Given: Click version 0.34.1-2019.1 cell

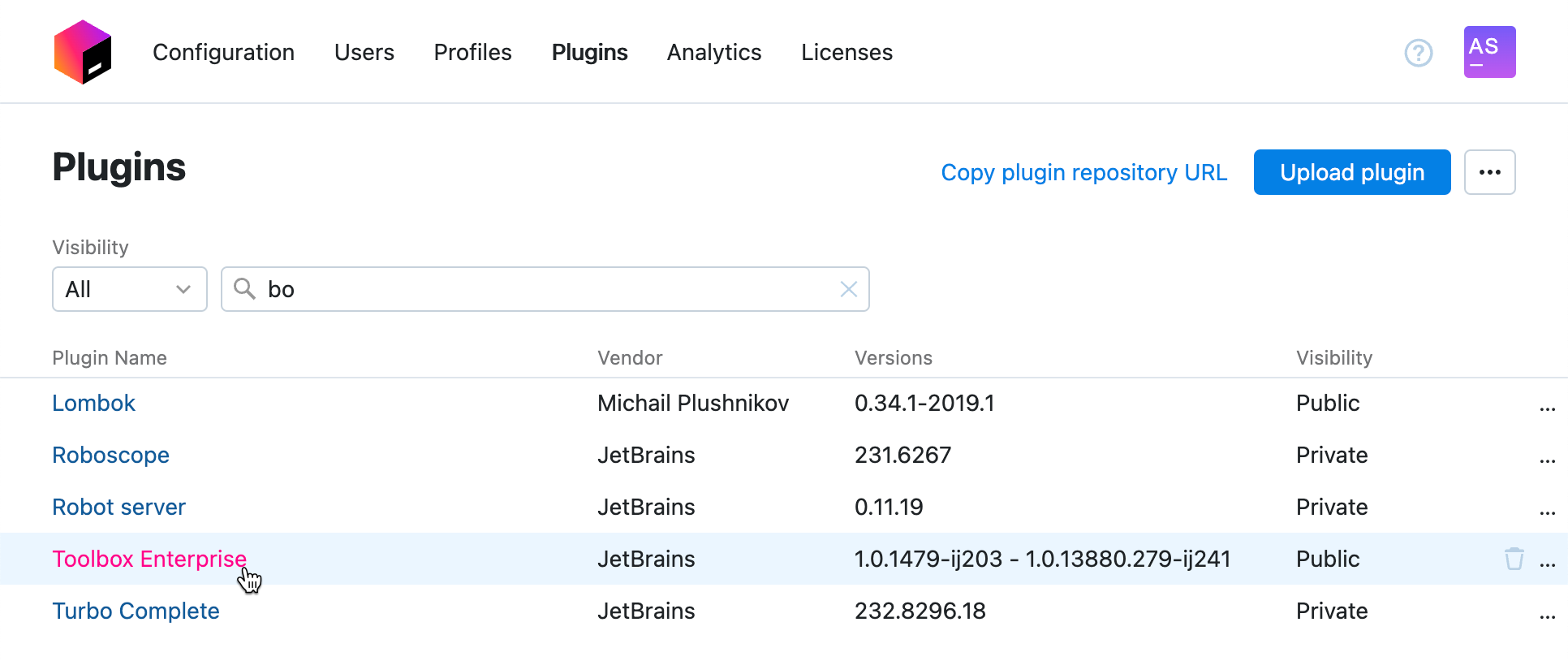Looking at the screenshot, I should tap(924, 403).
